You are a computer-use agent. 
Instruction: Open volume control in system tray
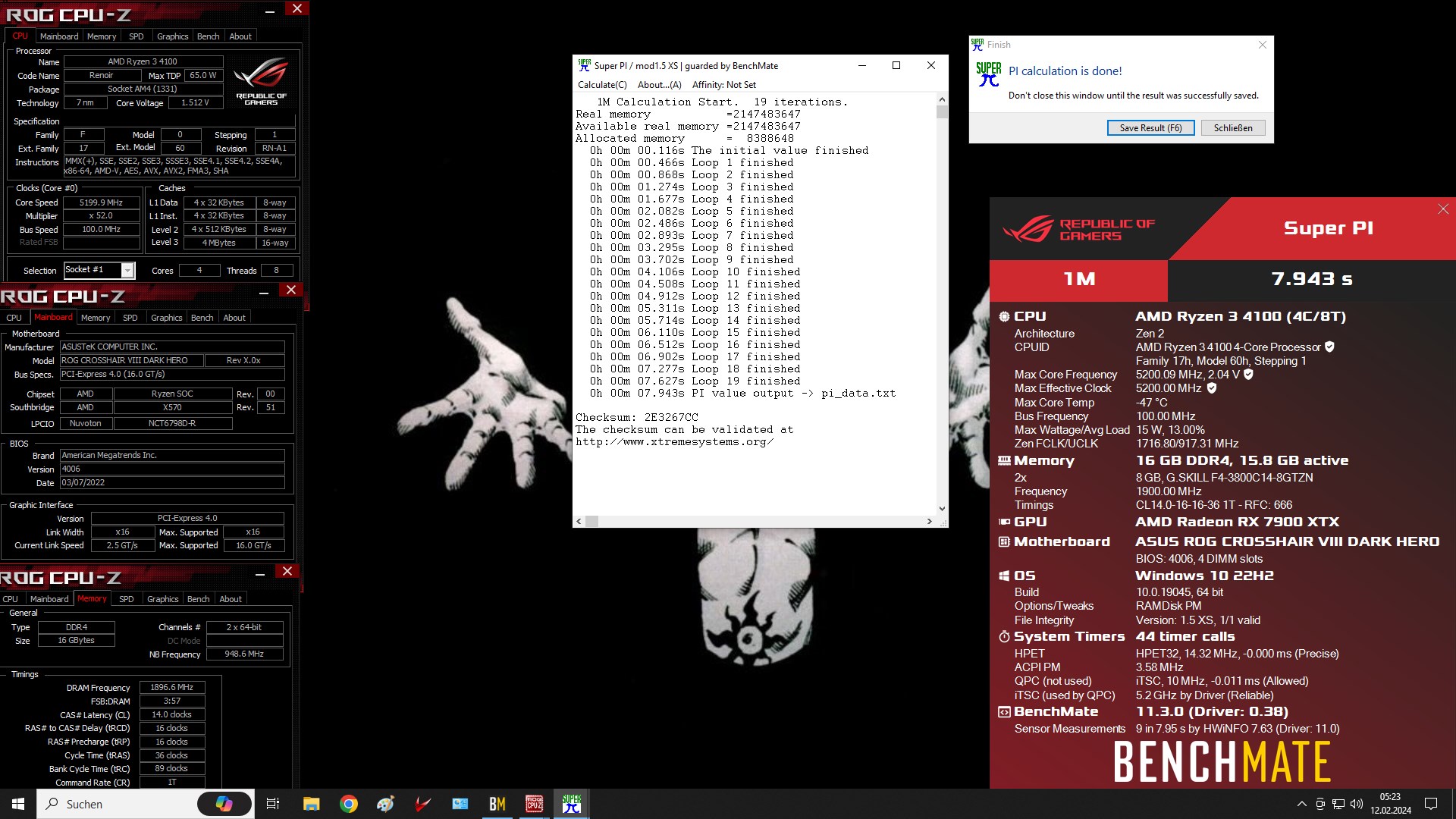[1357, 804]
